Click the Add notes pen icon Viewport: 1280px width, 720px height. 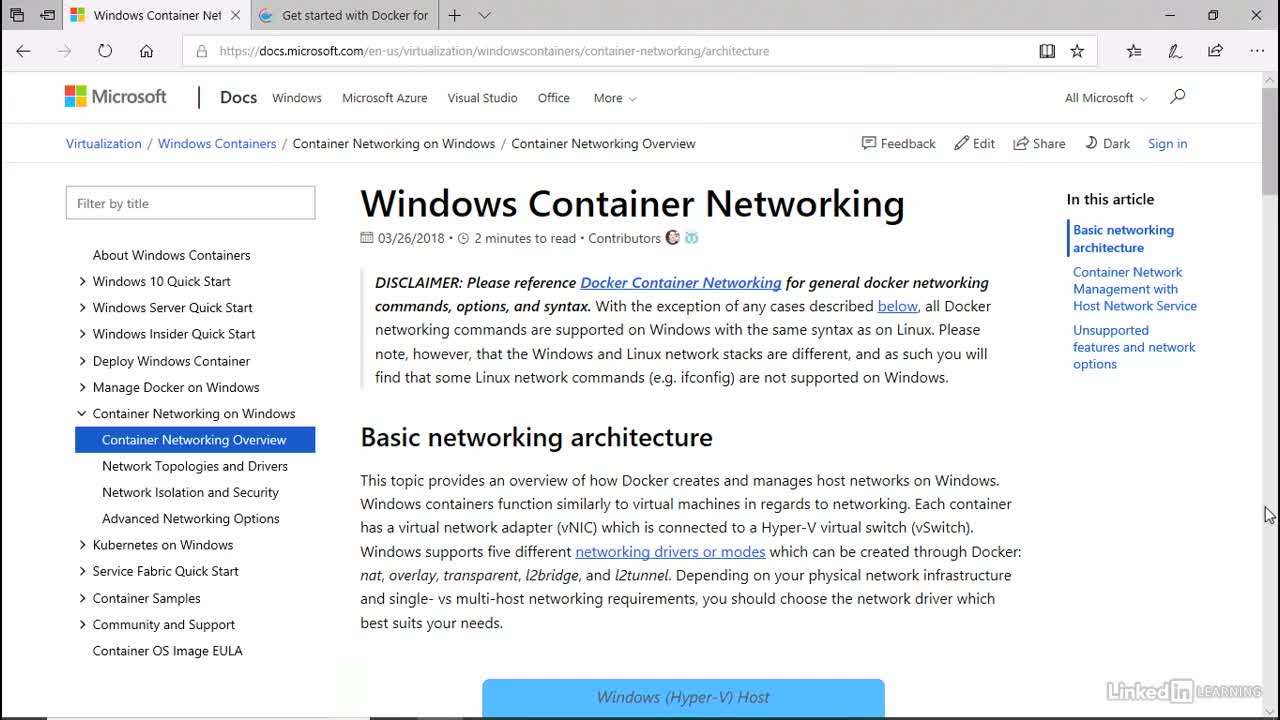(1175, 51)
